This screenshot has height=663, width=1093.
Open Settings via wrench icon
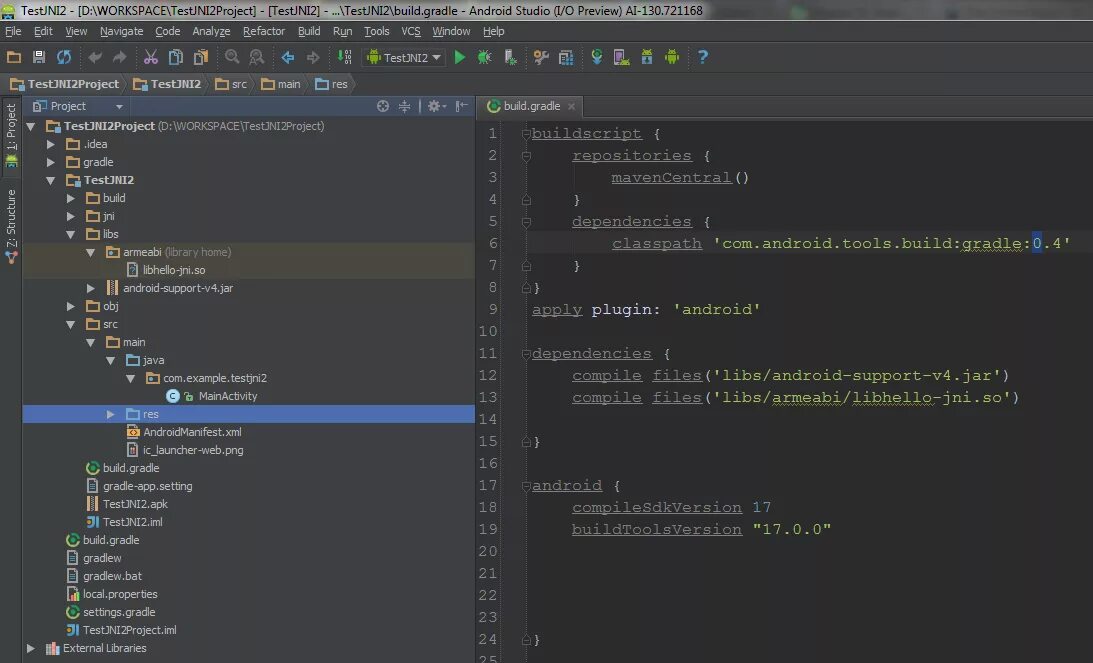point(541,57)
